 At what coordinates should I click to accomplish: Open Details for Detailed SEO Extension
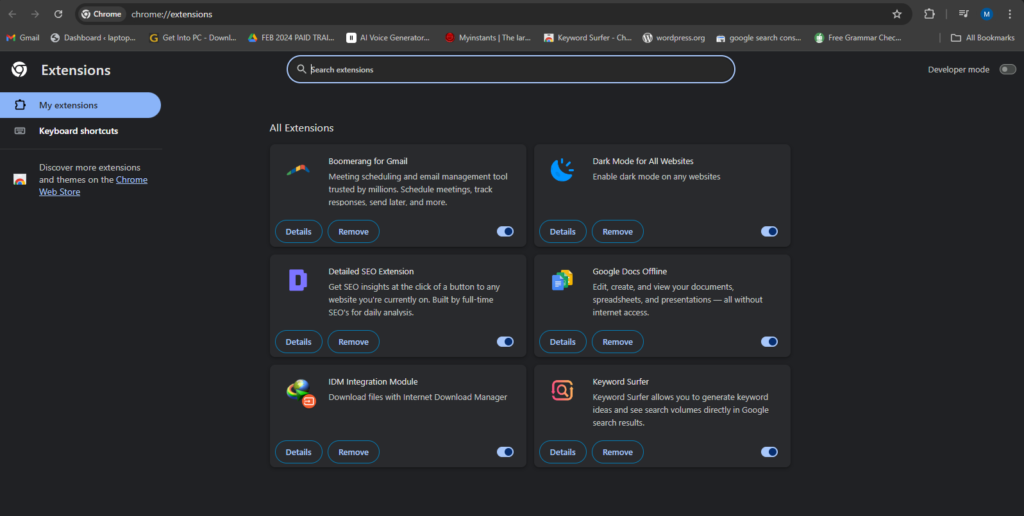(298, 342)
